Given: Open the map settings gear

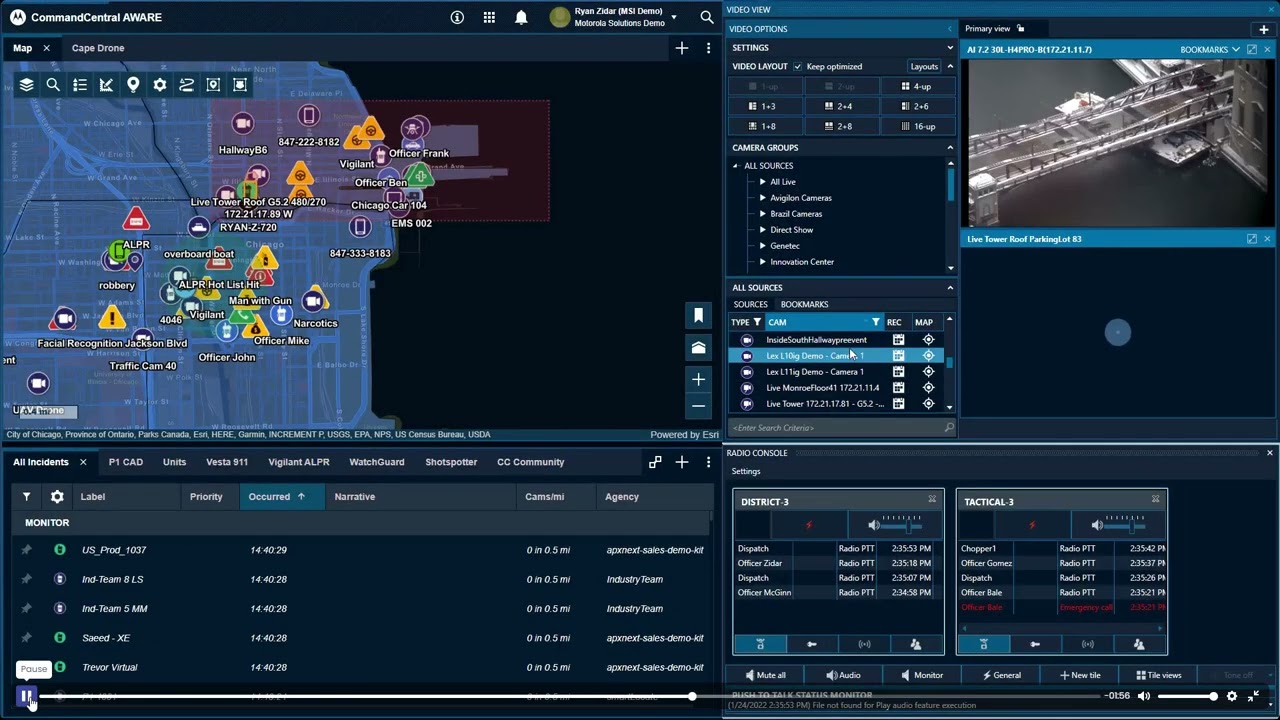Looking at the screenshot, I should pyautogui.click(x=160, y=85).
